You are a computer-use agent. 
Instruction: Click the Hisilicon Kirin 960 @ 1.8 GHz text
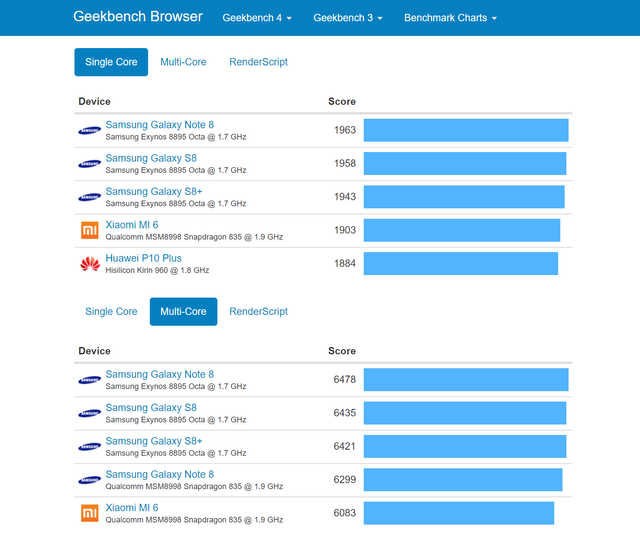(157, 270)
